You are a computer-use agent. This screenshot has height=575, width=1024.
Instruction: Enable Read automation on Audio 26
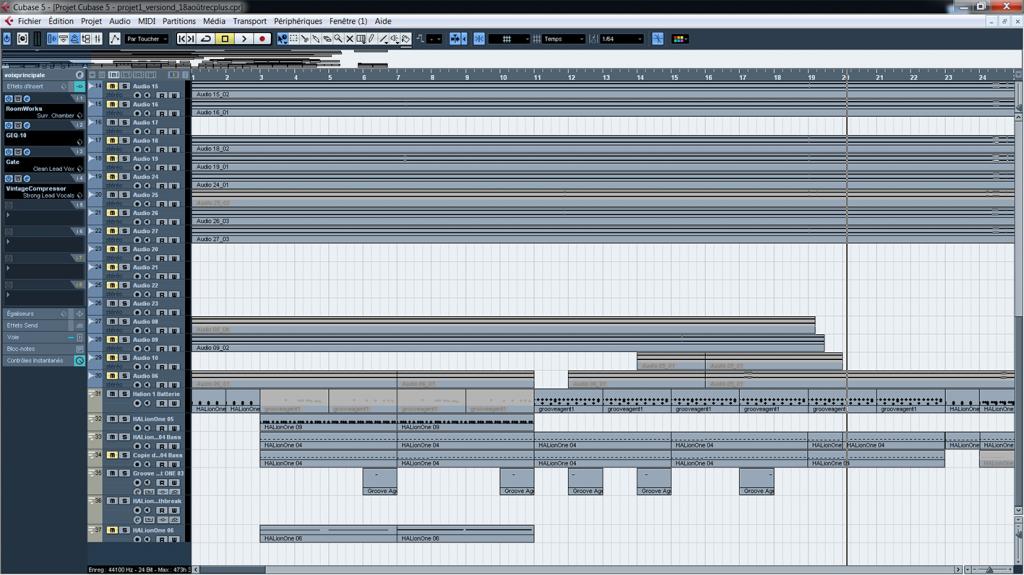tap(161, 222)
